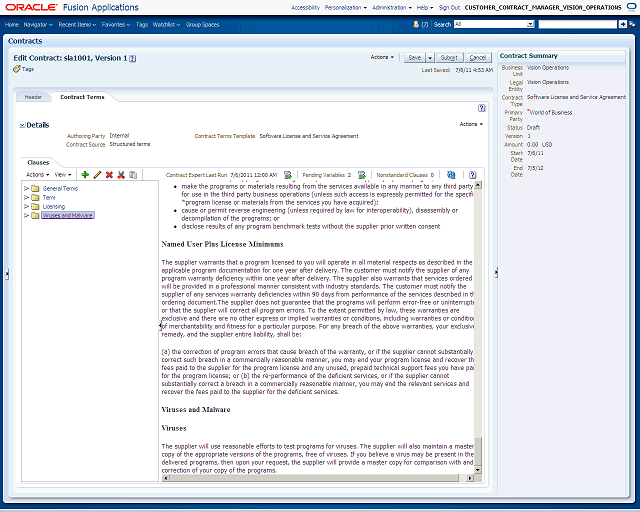The height and width of the screenshot is (512, 640).
Task: Click the blue review icon after Nonstandard Clauses
Action: [x=451, y=175]
